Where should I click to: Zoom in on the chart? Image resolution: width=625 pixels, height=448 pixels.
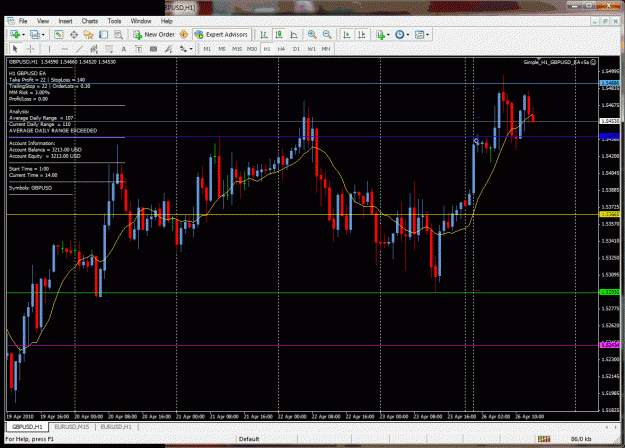click(x=312, y=35)
